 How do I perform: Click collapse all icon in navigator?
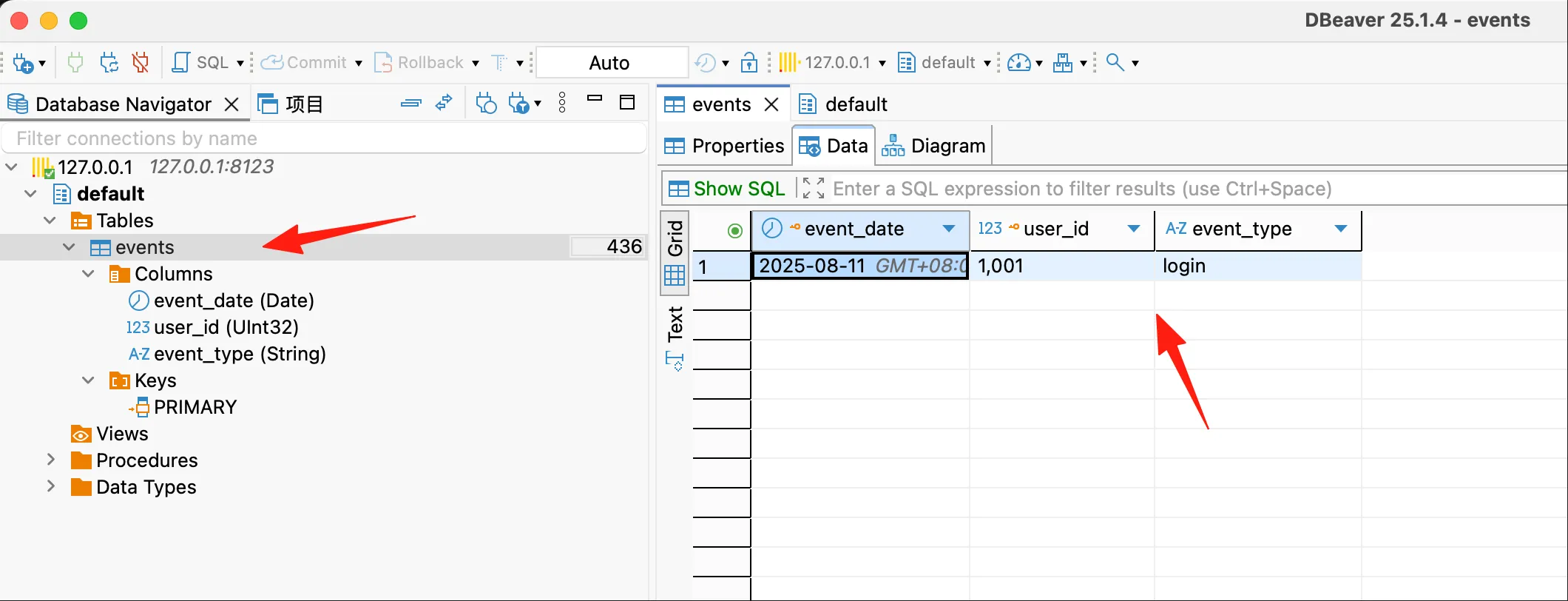tap(410, 104)
